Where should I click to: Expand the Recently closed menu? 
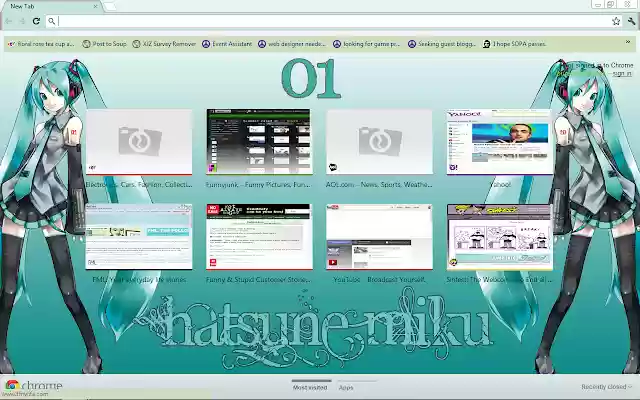point(607,387)
